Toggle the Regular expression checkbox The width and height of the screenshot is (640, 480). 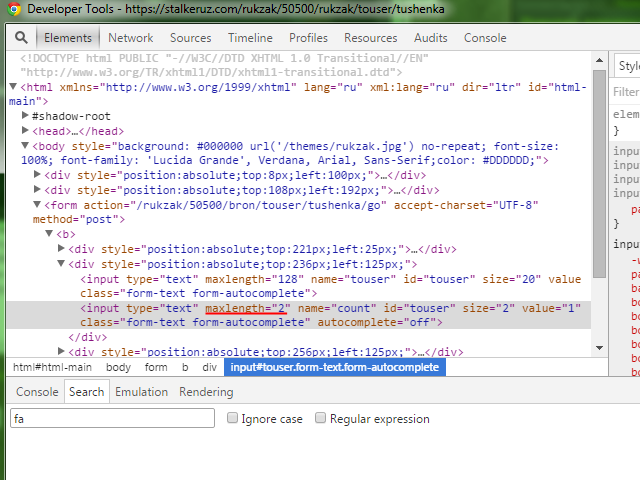click(322, 419)
